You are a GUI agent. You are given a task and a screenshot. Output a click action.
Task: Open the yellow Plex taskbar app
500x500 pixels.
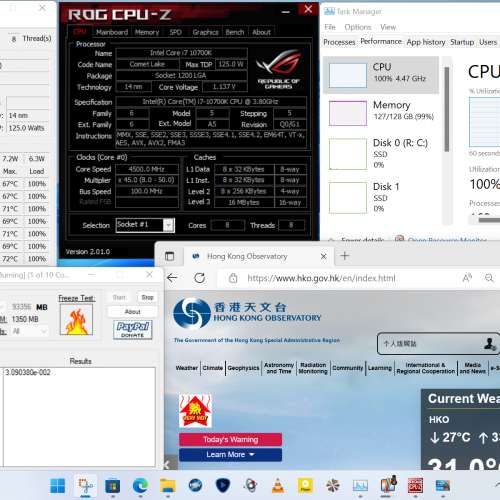click(x=305, y=486)
